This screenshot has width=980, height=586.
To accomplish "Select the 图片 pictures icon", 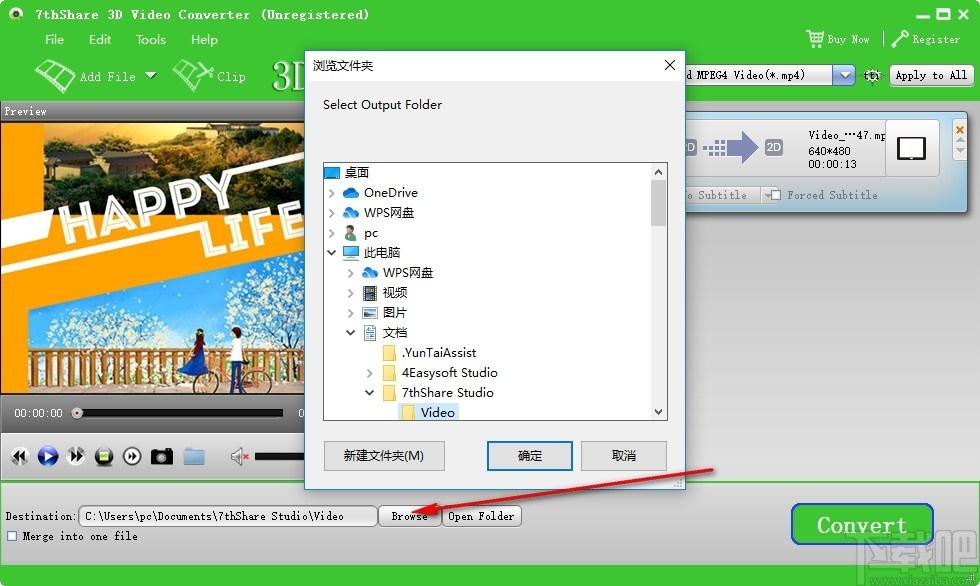I will coord(370,312).
